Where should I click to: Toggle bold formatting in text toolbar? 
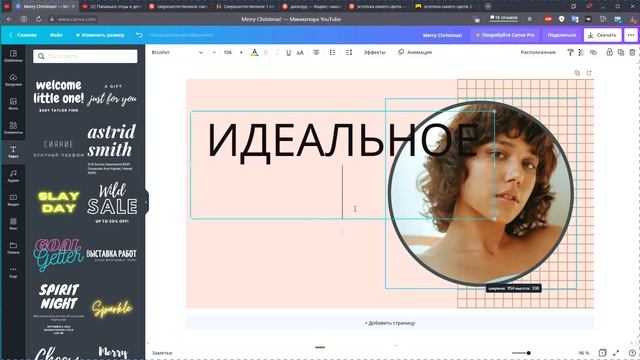click(x=266, y=52)
